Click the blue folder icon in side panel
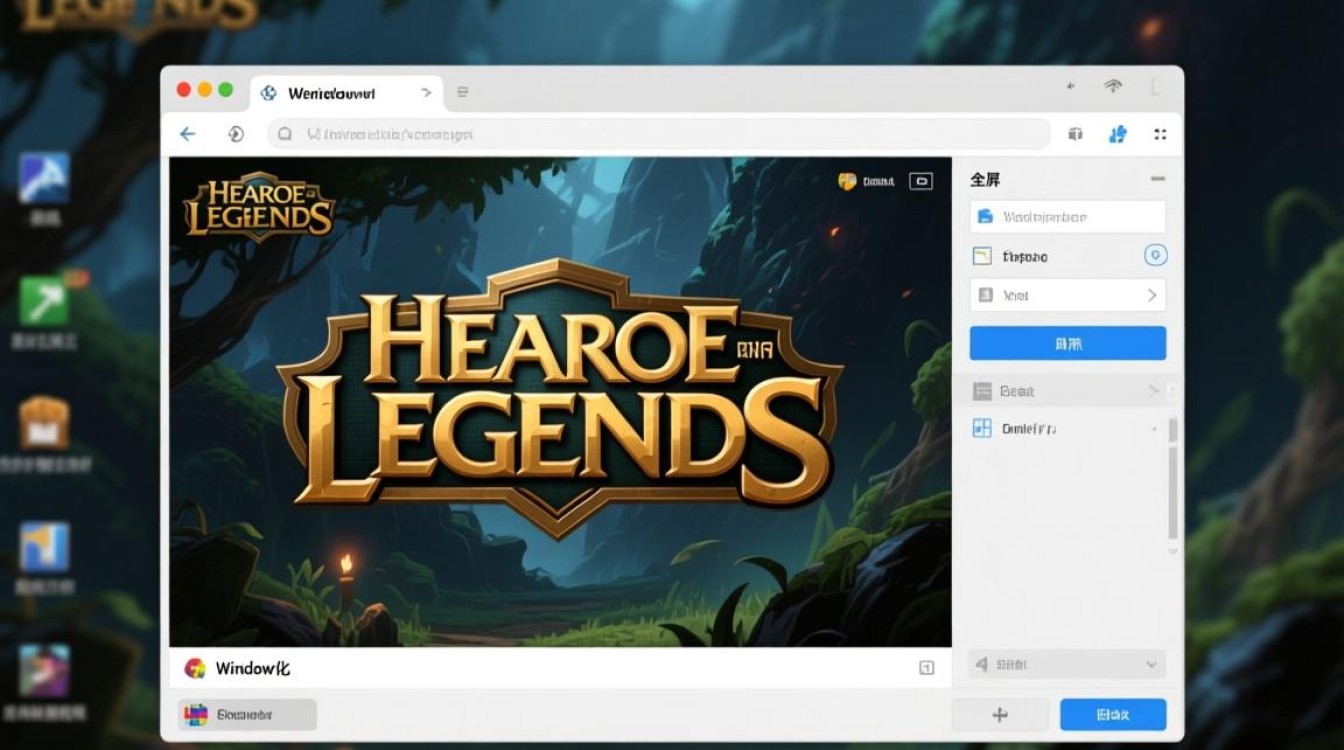Viewport: 1344px width, 750px height. click(x=984, y=216)
